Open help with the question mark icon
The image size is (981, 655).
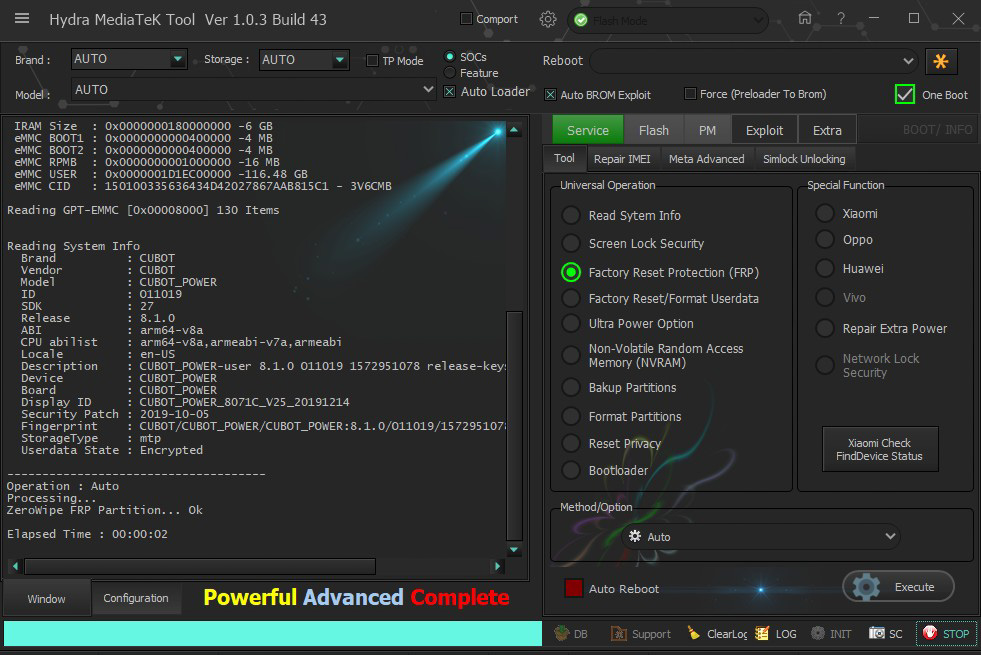click(x=841, y=19)
